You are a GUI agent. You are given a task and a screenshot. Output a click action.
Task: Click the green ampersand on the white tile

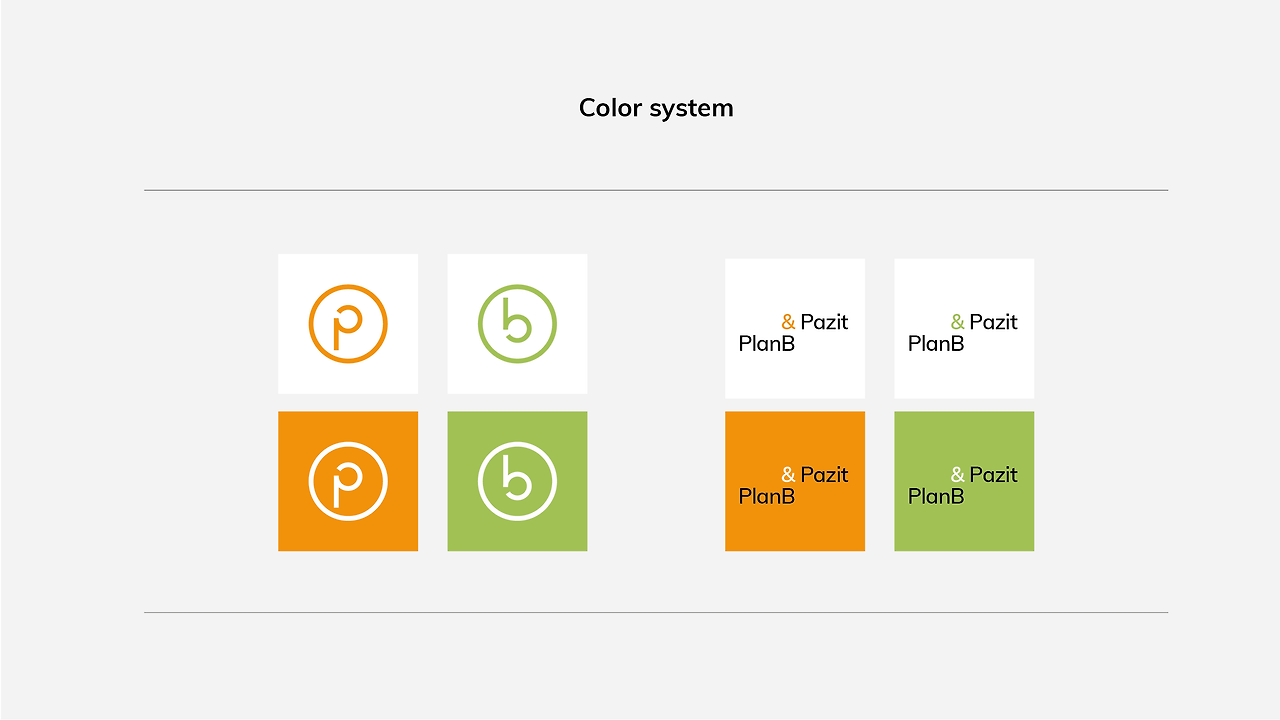pos(957,322)
